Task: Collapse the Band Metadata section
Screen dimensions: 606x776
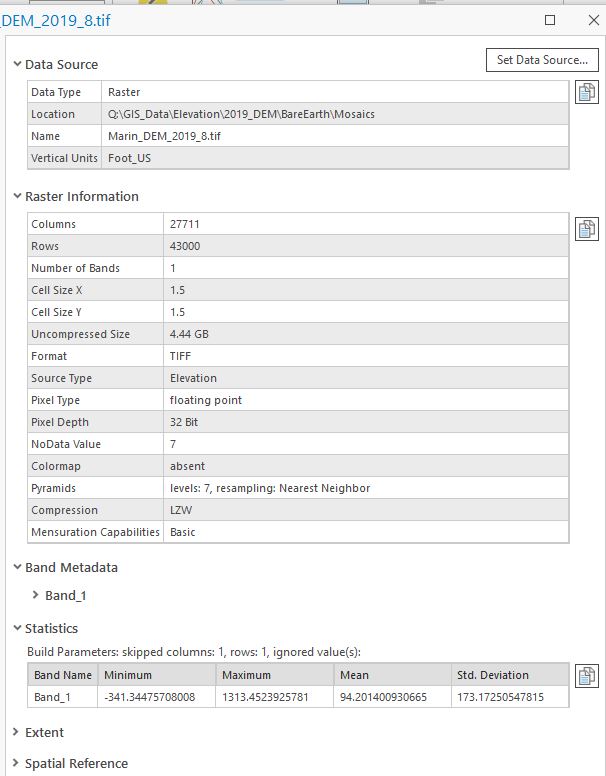Action: point(17,568)
